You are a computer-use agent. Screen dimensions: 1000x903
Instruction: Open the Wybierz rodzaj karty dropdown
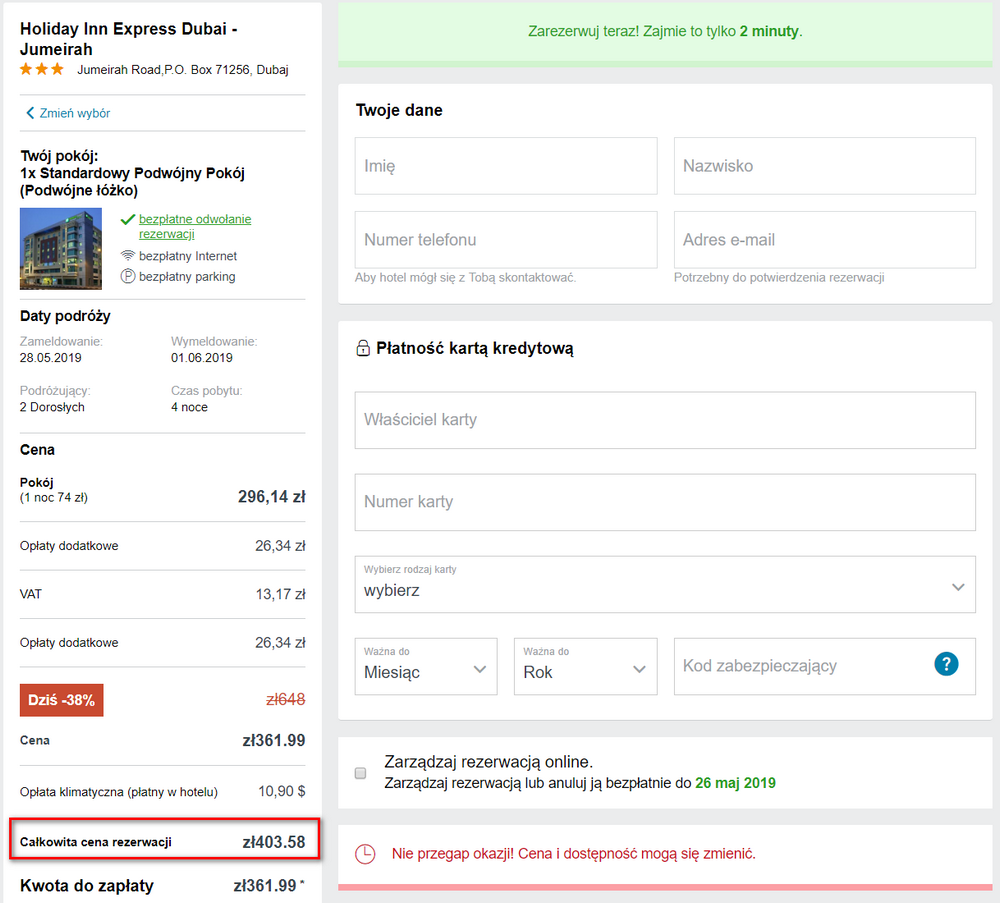tap(665, 584)
